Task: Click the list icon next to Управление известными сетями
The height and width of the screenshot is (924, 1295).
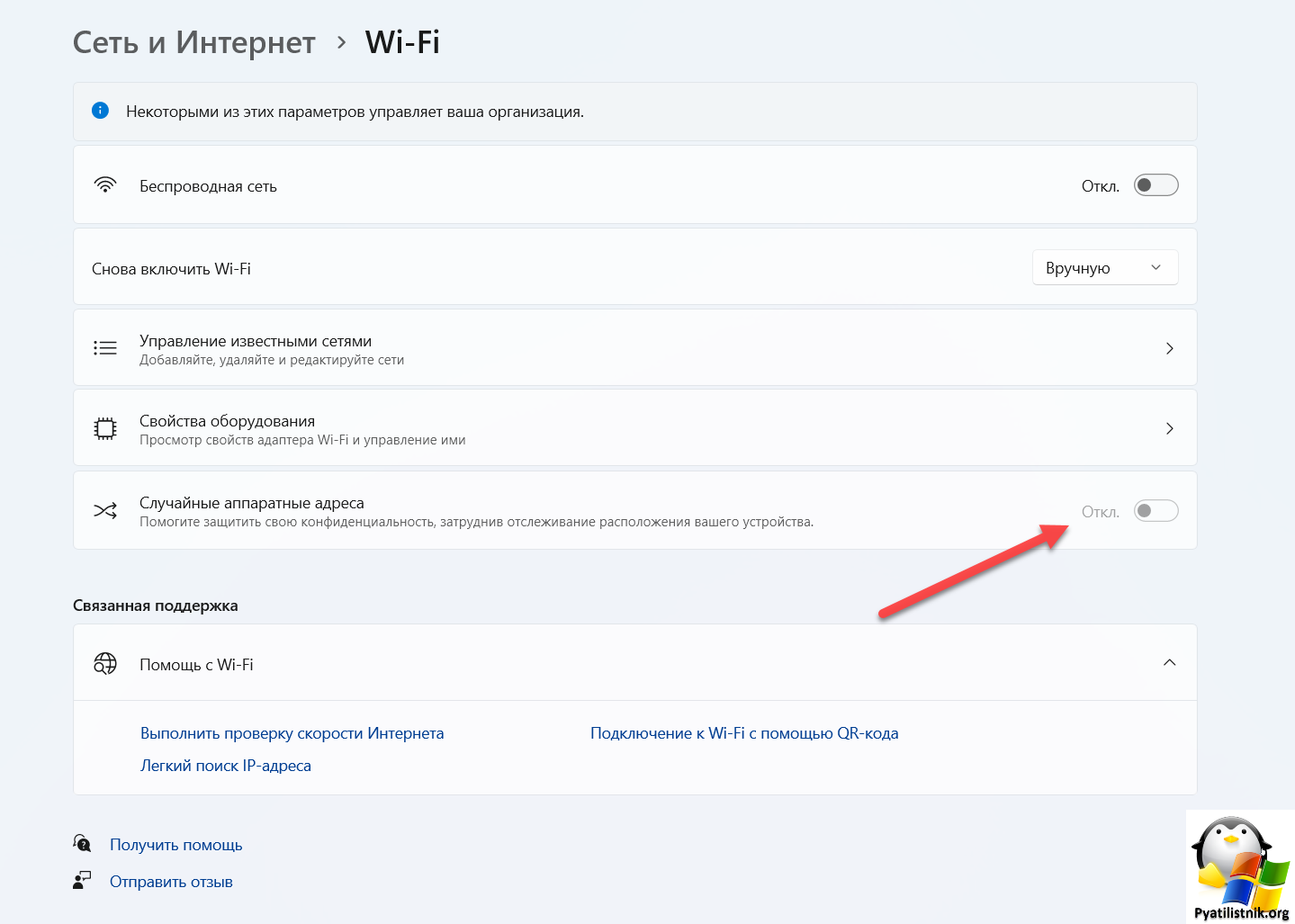Action: 105,348
